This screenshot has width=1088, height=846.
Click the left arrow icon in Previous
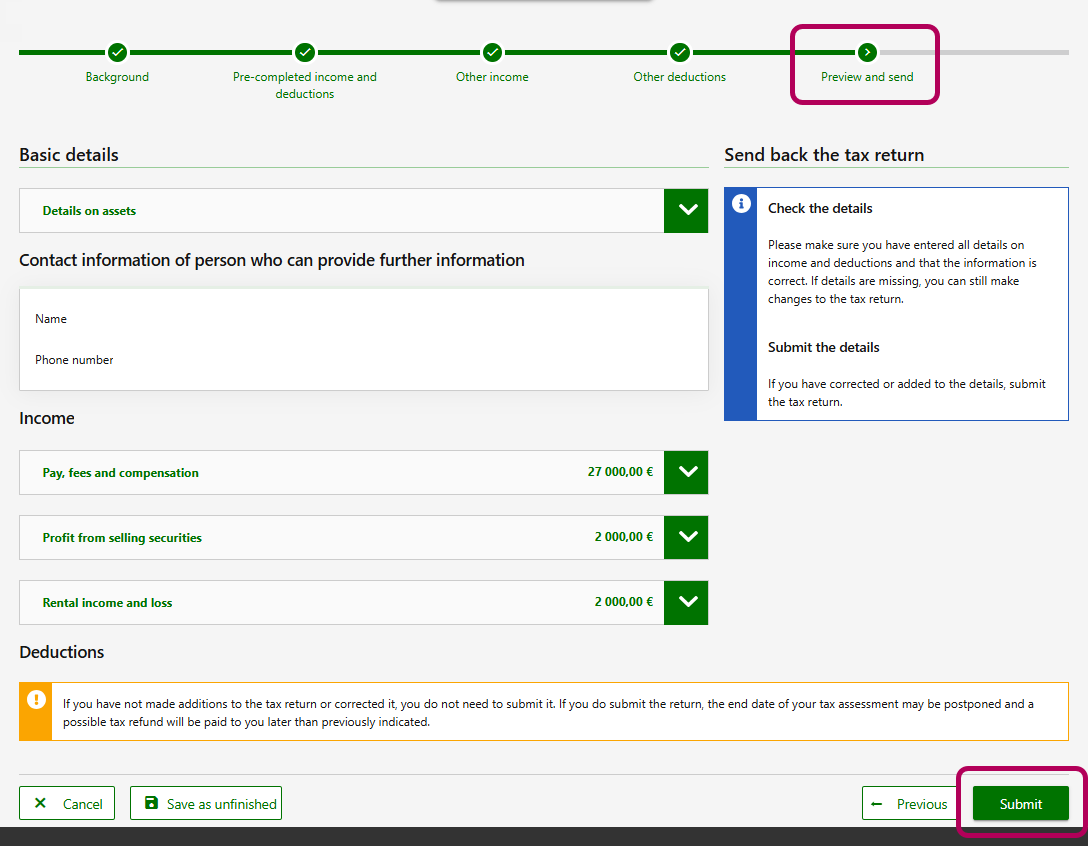(877, 804)
